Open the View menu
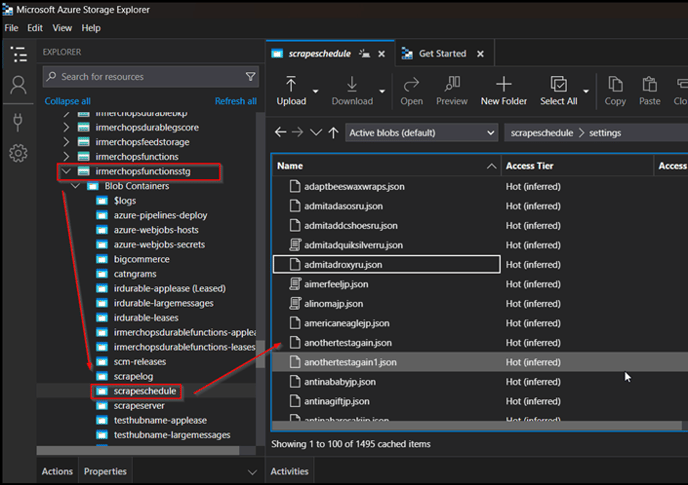 pyautogui.click(x=62, y=28)
